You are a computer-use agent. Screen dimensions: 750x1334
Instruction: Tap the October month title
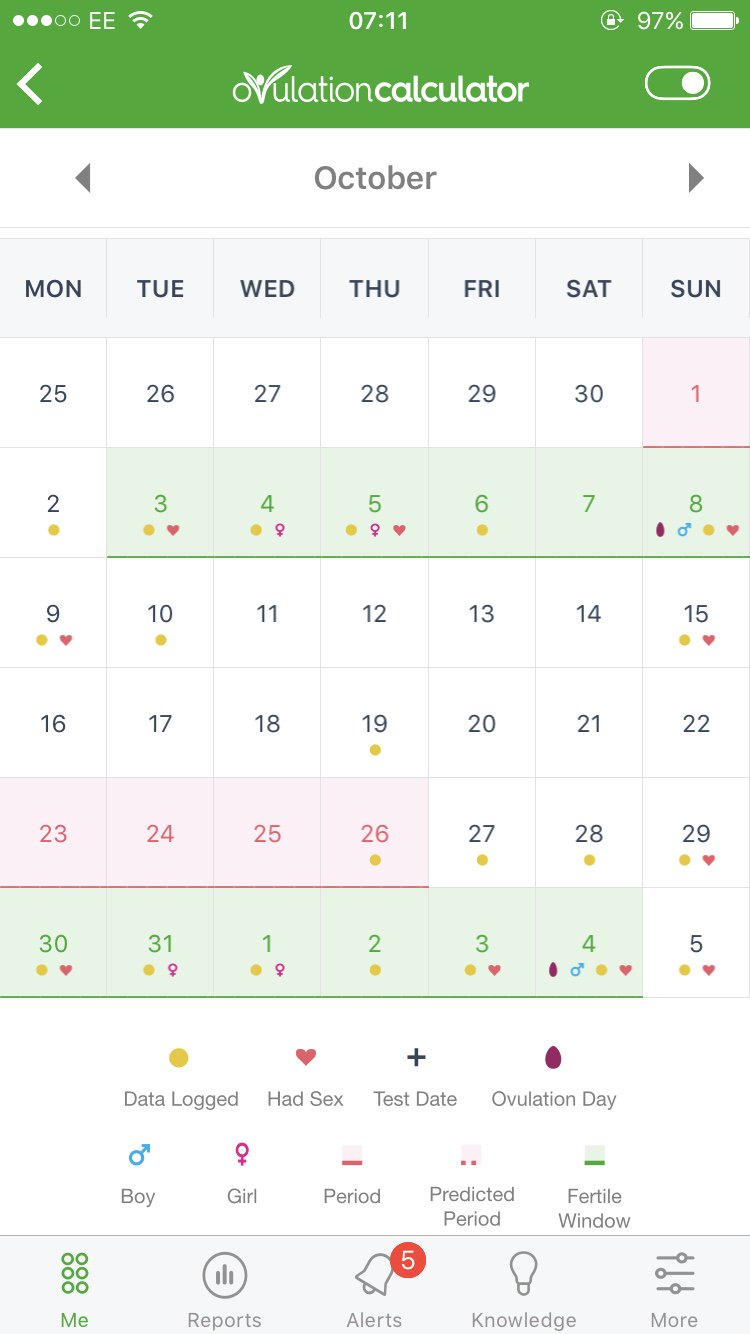375,178
